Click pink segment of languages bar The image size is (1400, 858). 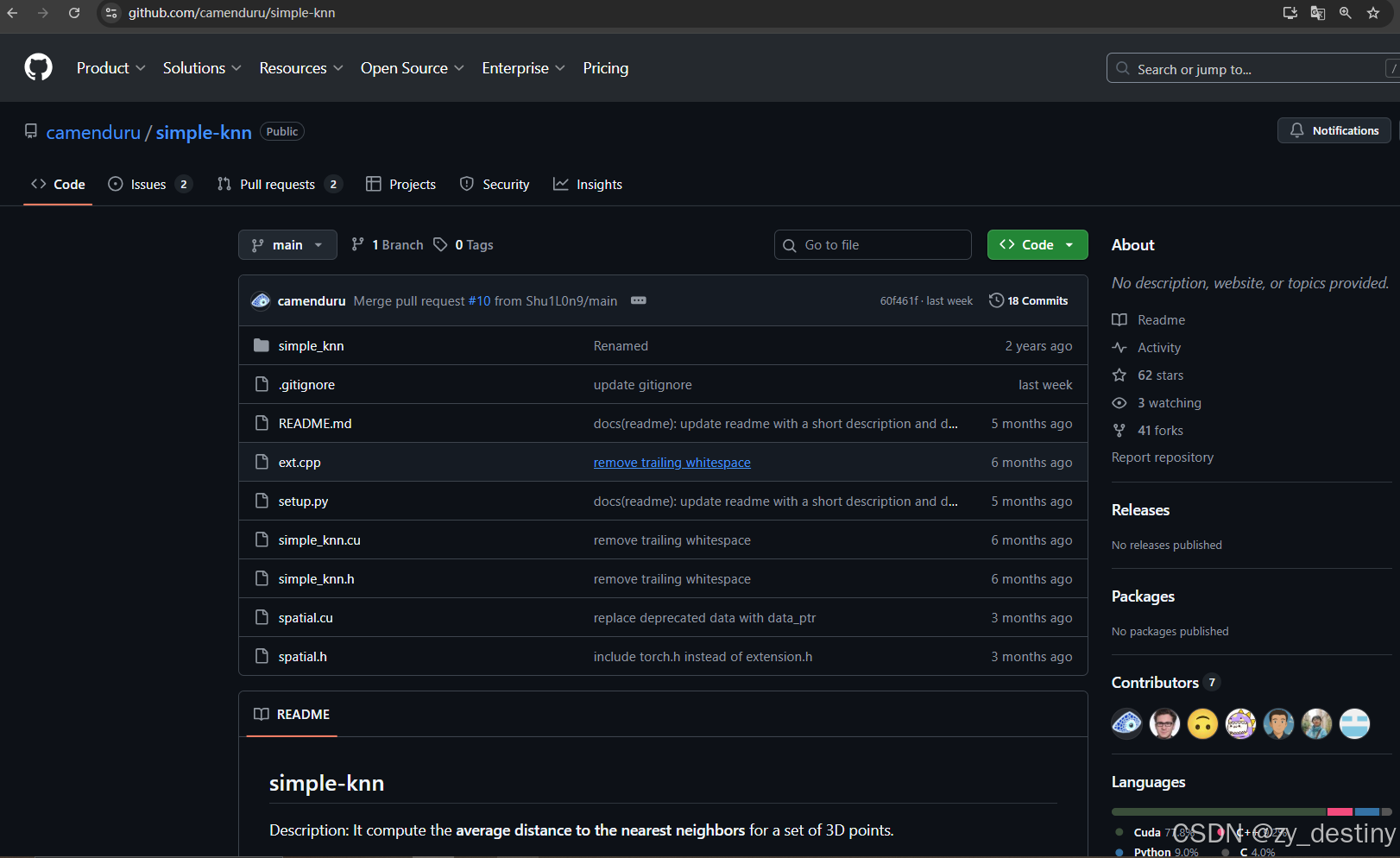click(1340, 811)
